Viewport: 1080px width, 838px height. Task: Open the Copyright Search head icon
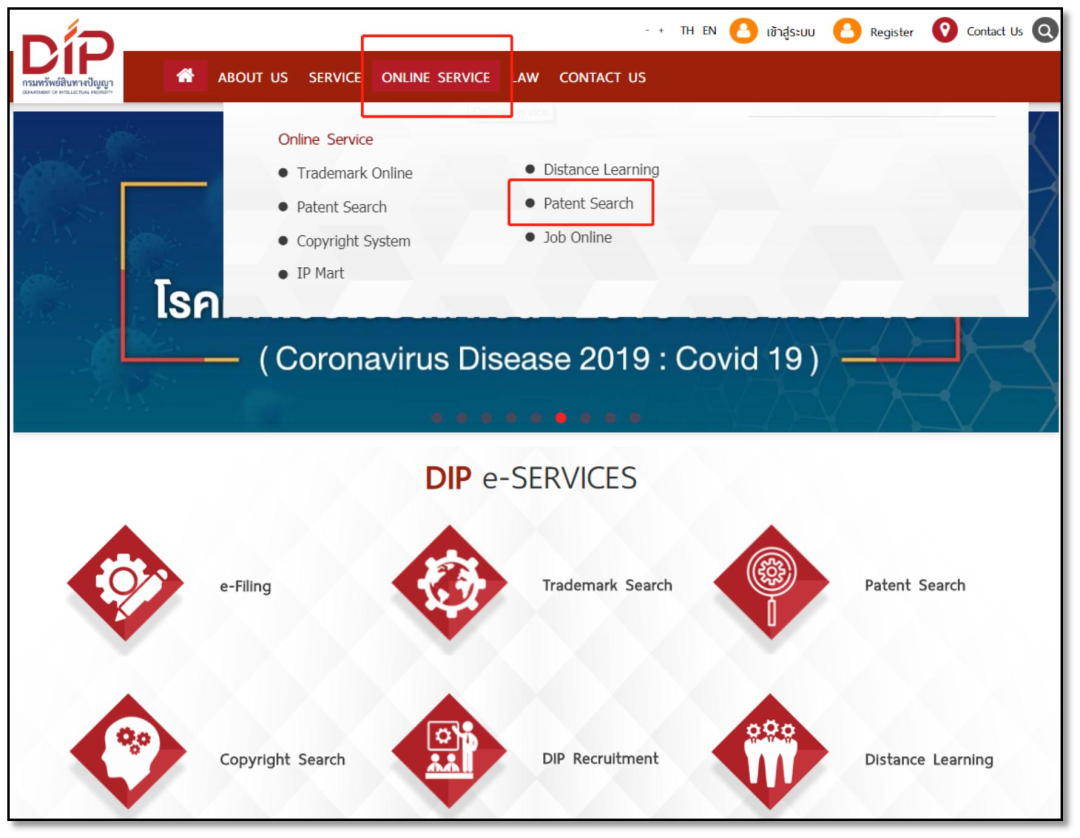[128, 753]
